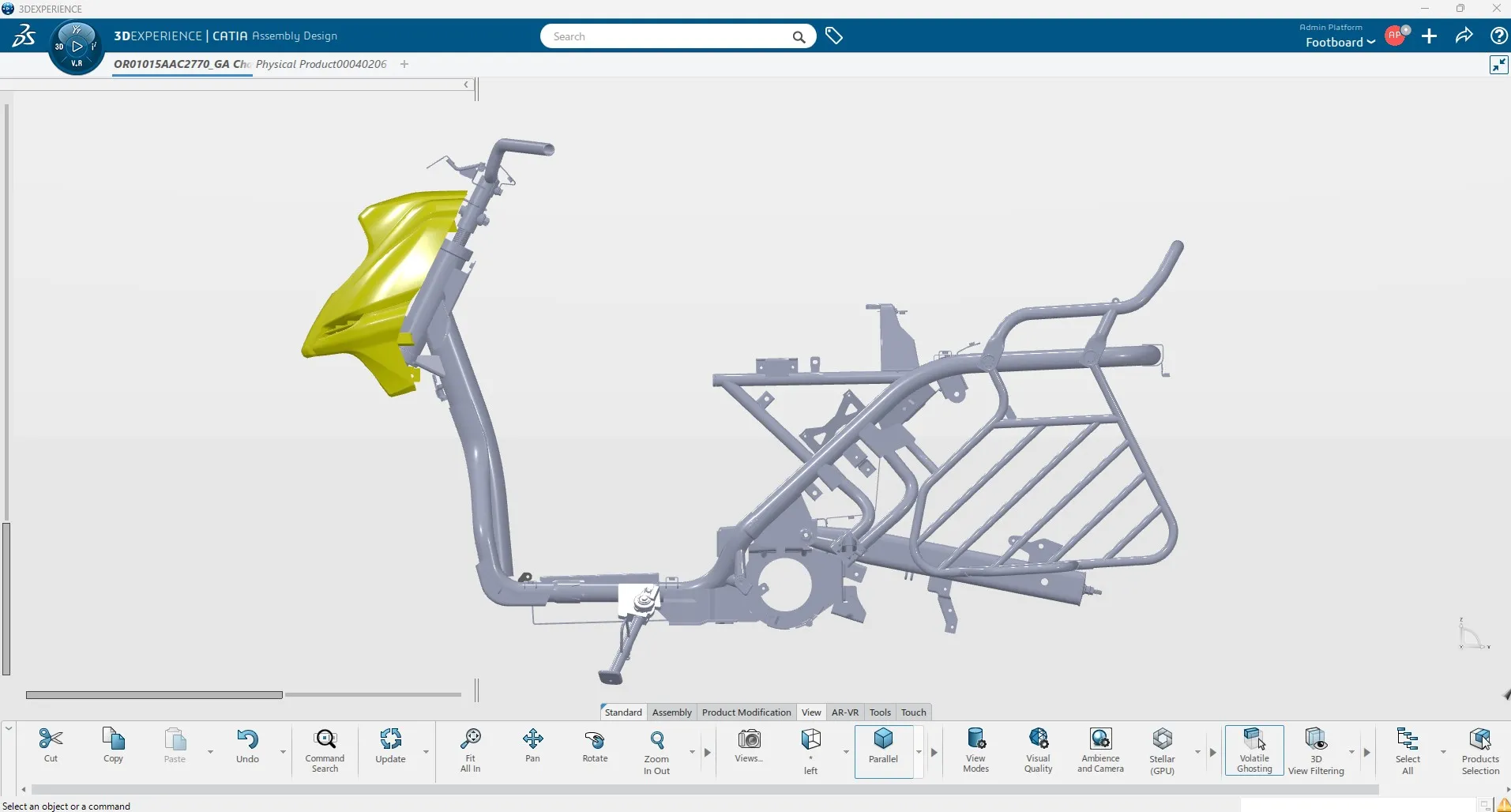Expand the Undo history dropdown
The width and height of the screenshot is (1511, 812).
(x=282, y=753)
